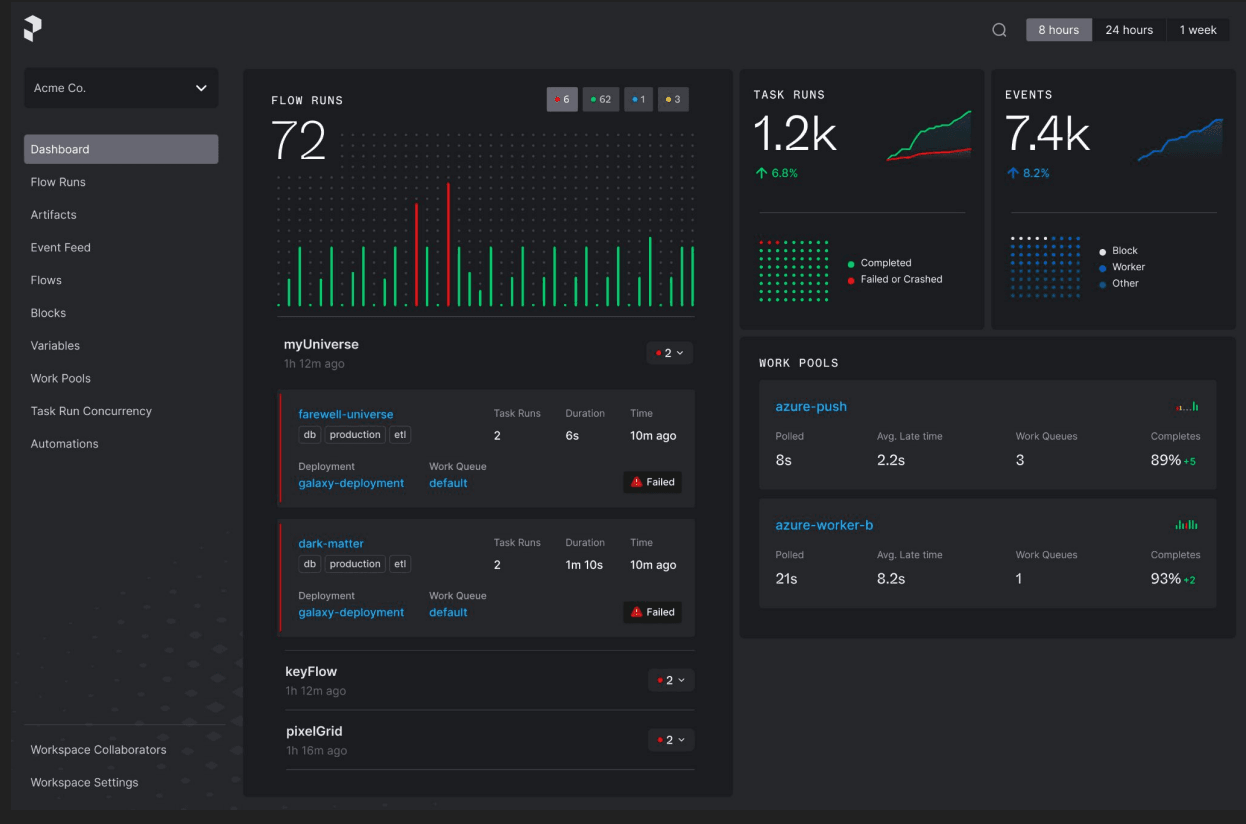Expand the keyFlow failed runs list
1246x824 pixels.
pos(670,680)
